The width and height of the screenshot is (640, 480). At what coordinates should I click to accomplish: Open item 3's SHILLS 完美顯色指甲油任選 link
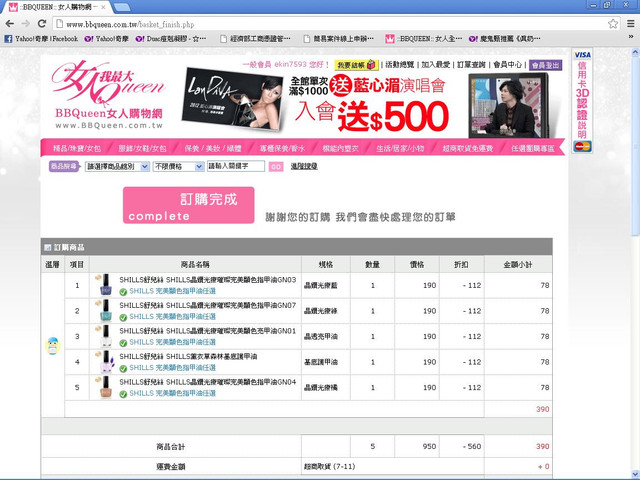point(172,342)
